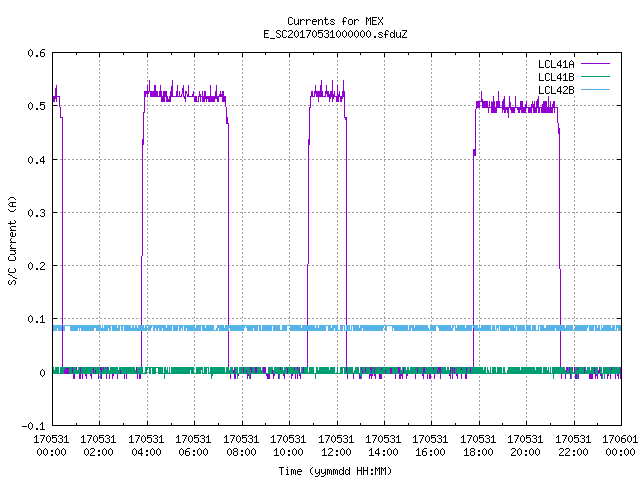The height and width of the screenshot is (480, 640).
Task: Click the file name 'E_SC20170531000000.sfduZ'
Action: [335, 34]
